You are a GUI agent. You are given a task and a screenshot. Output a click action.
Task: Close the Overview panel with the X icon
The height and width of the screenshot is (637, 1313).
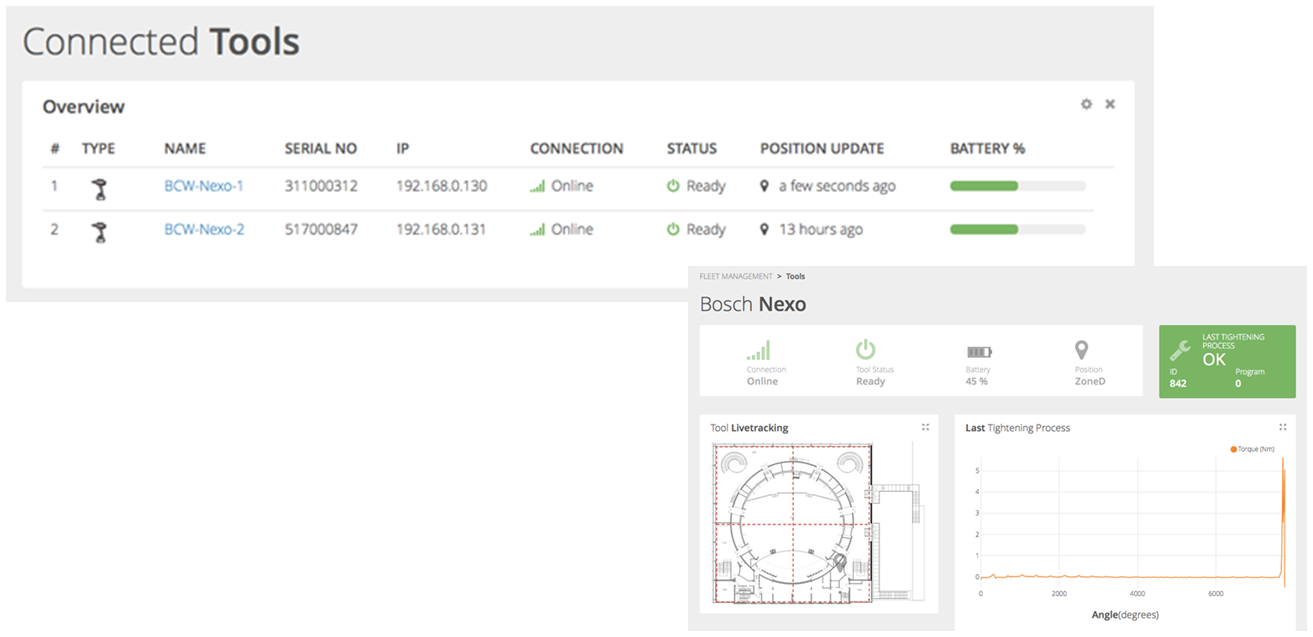coord(1110,104)
